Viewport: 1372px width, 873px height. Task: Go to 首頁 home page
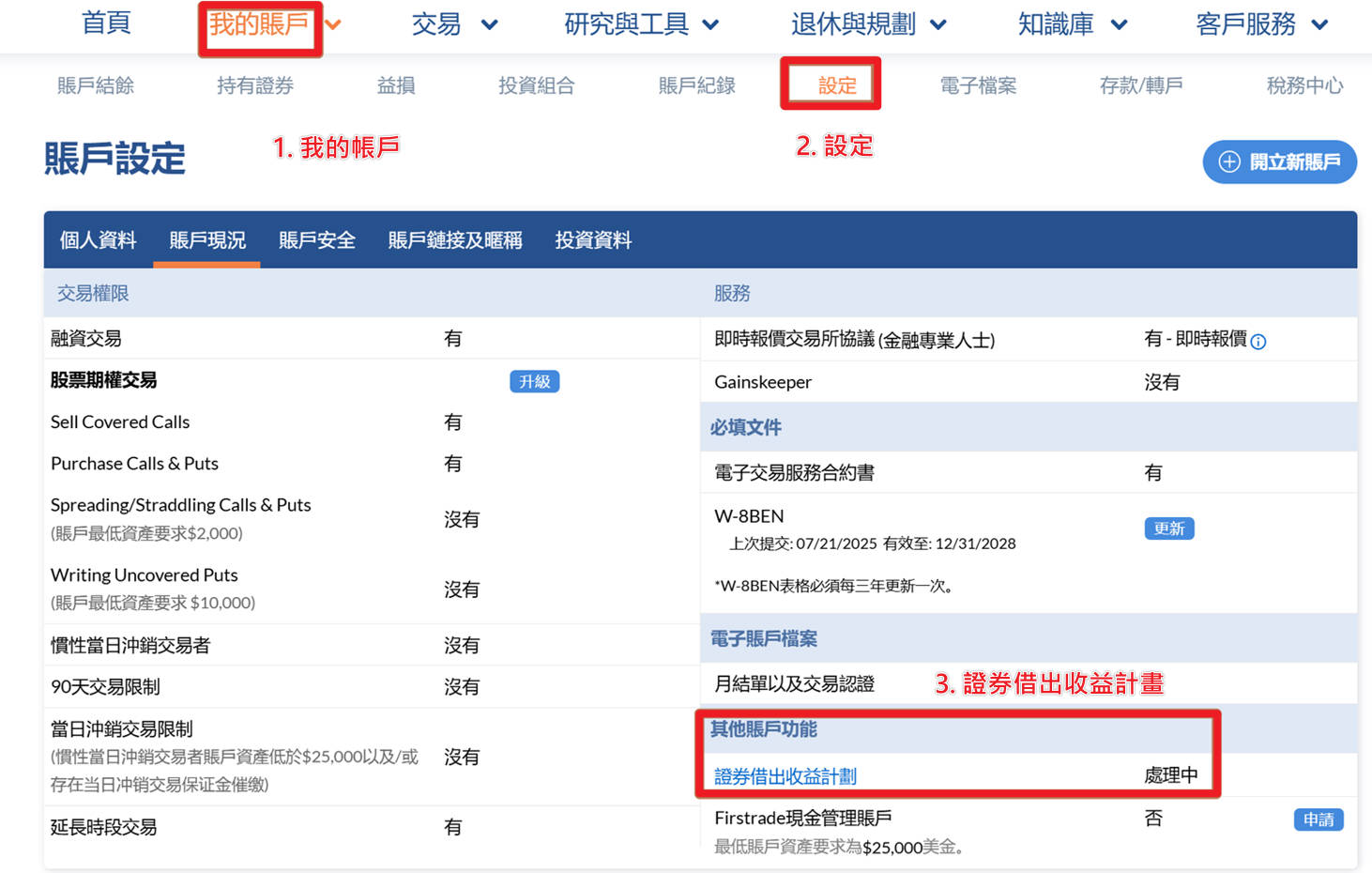click(106, 23)
